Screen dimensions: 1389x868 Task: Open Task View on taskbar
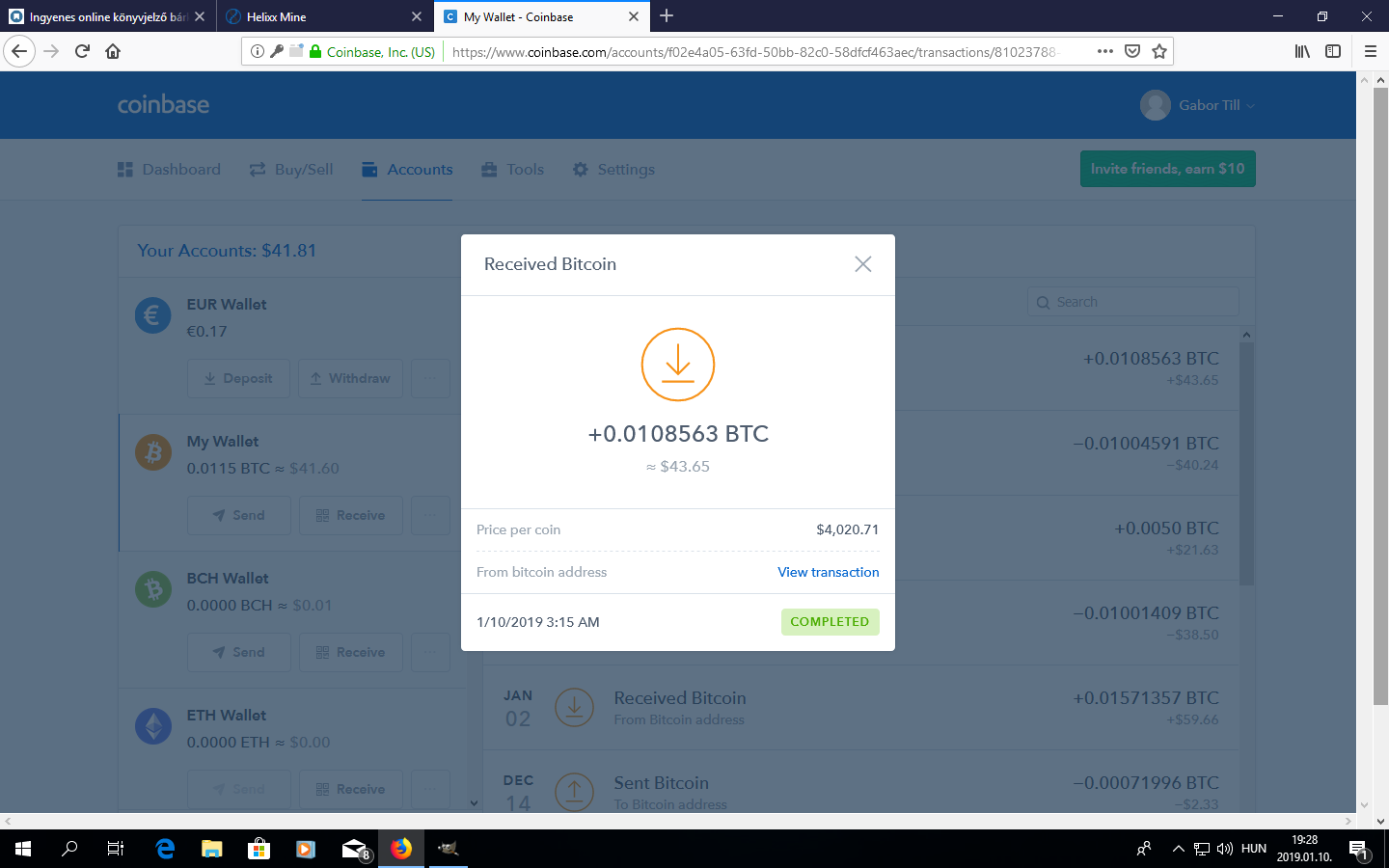tap(116, 849)
